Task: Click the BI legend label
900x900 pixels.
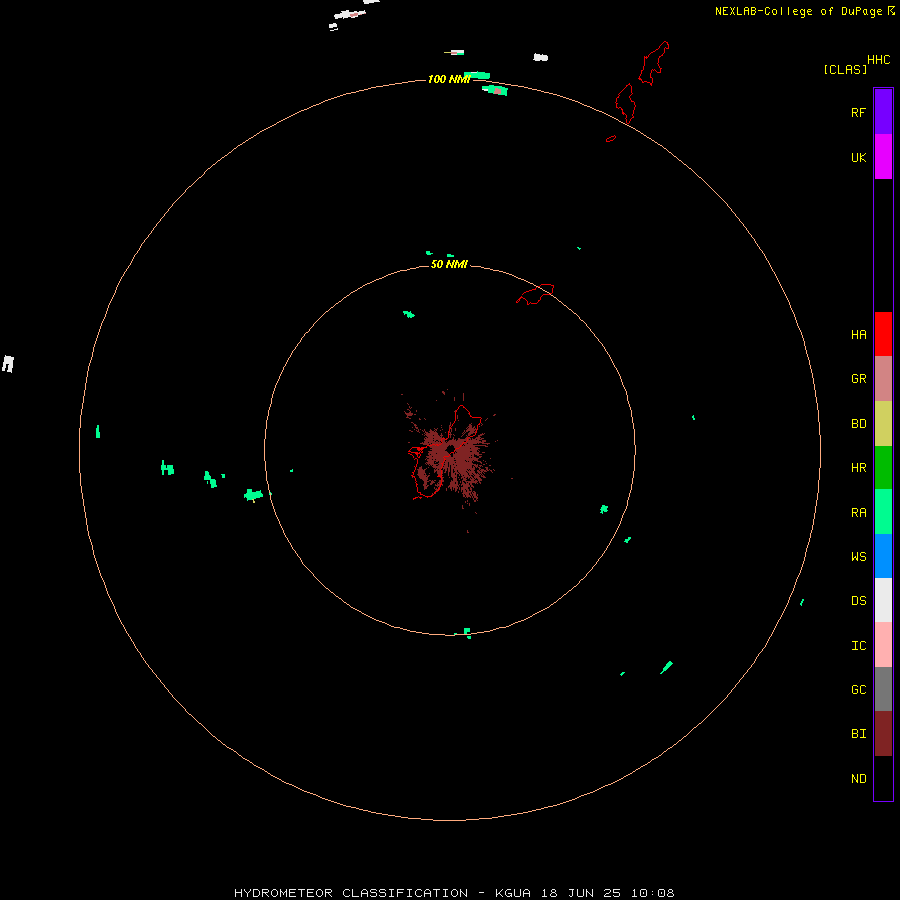Action: pos(858,734)
